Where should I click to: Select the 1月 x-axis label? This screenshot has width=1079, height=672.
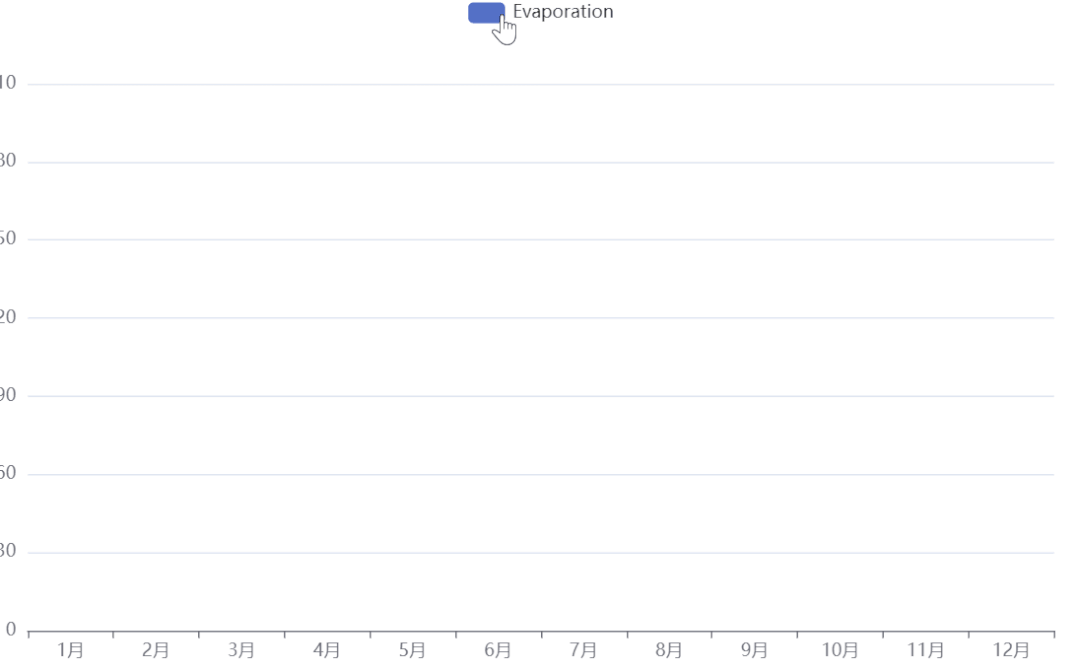click(x=70, y=650)
